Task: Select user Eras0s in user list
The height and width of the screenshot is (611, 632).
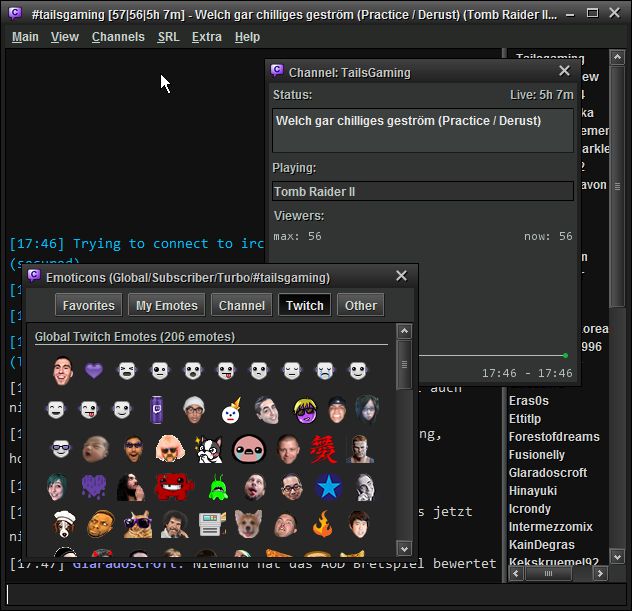Action: coord(528,401)
